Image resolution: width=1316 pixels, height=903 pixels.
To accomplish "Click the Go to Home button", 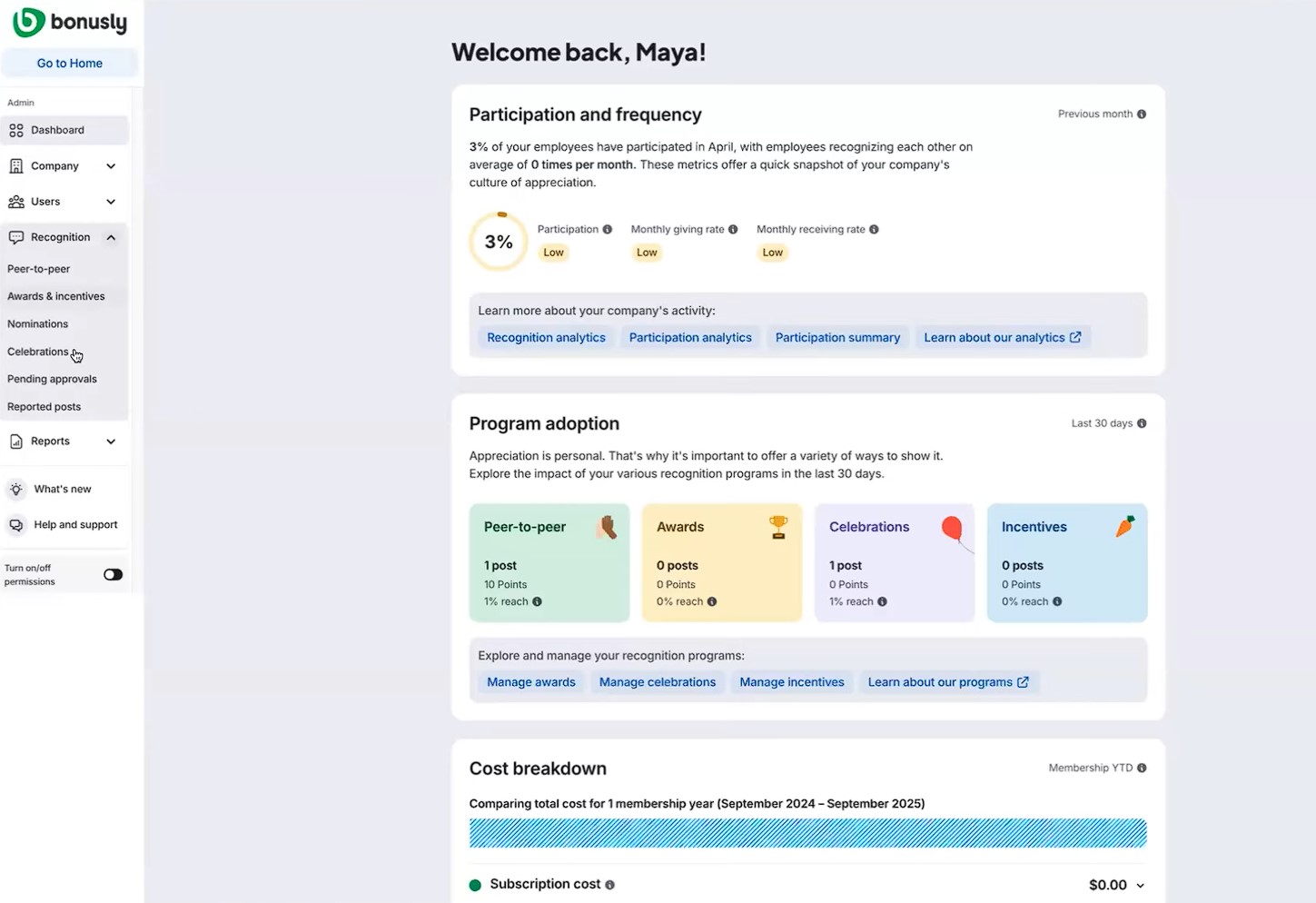I will click(69, 63).
